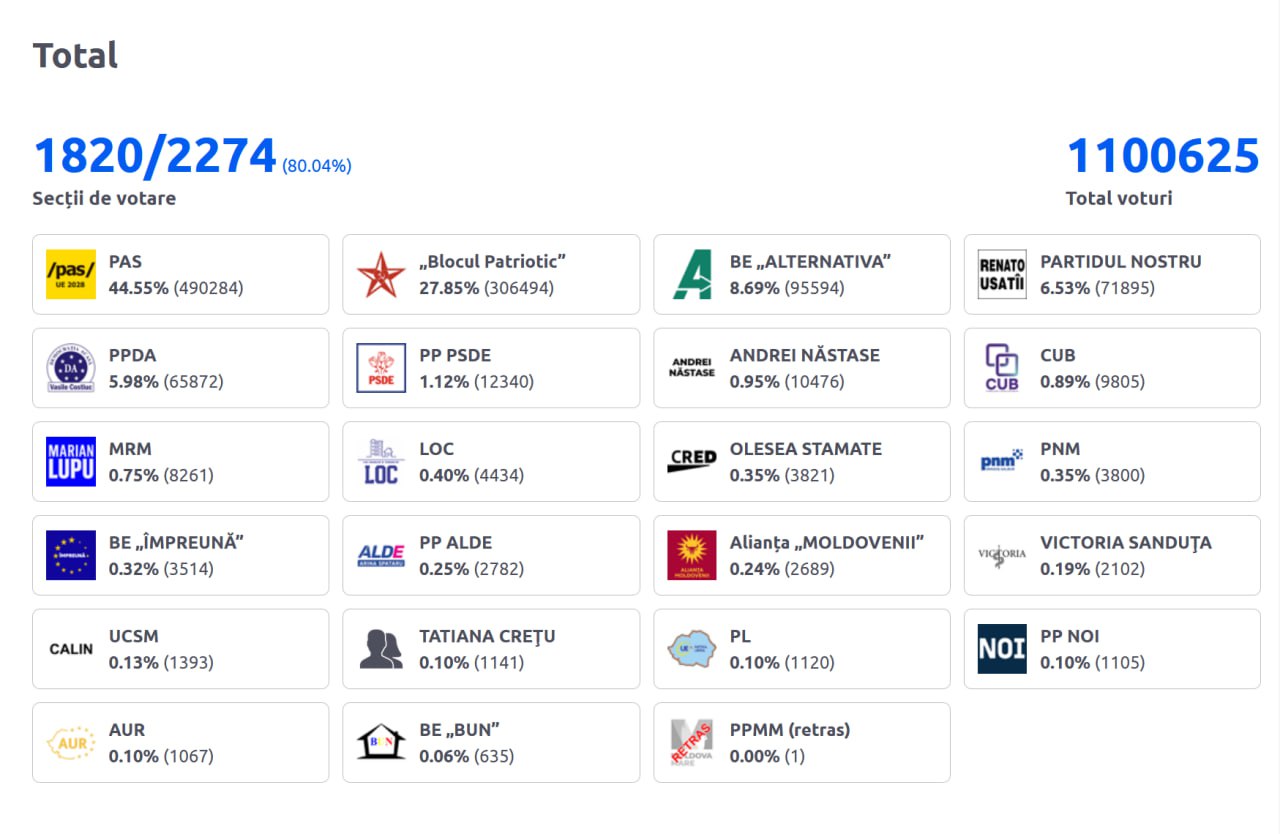The width and height of the screenshot is (1280, 834).
Task: Open the PPMM (retras) result card
Action: click(x=801, y=743)
